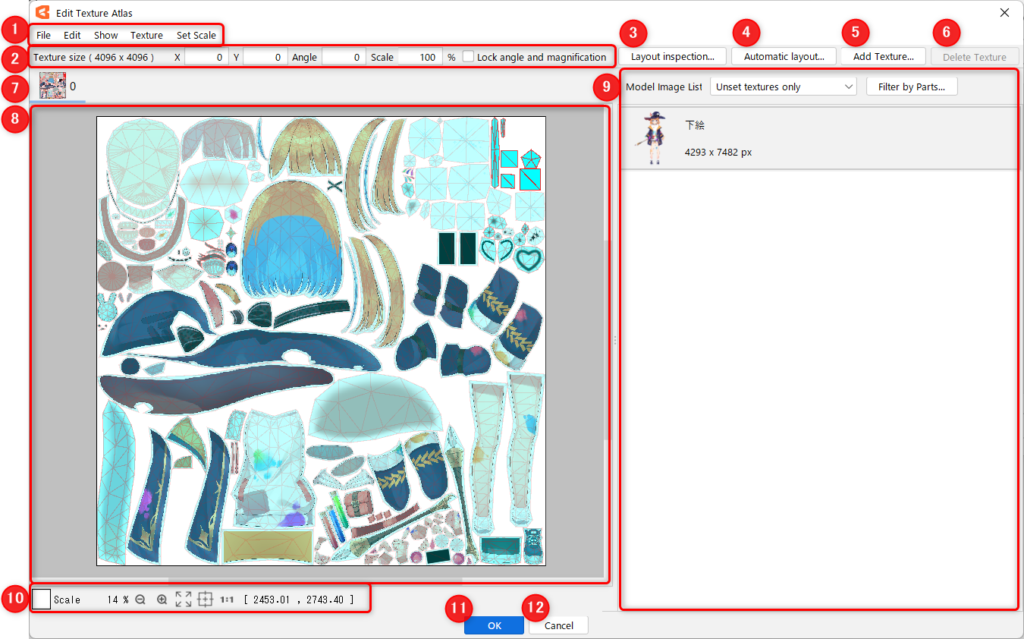Select the 下絵 model image thumbnail
This screenshot has height=639, width=1024.
click(655, 138)
